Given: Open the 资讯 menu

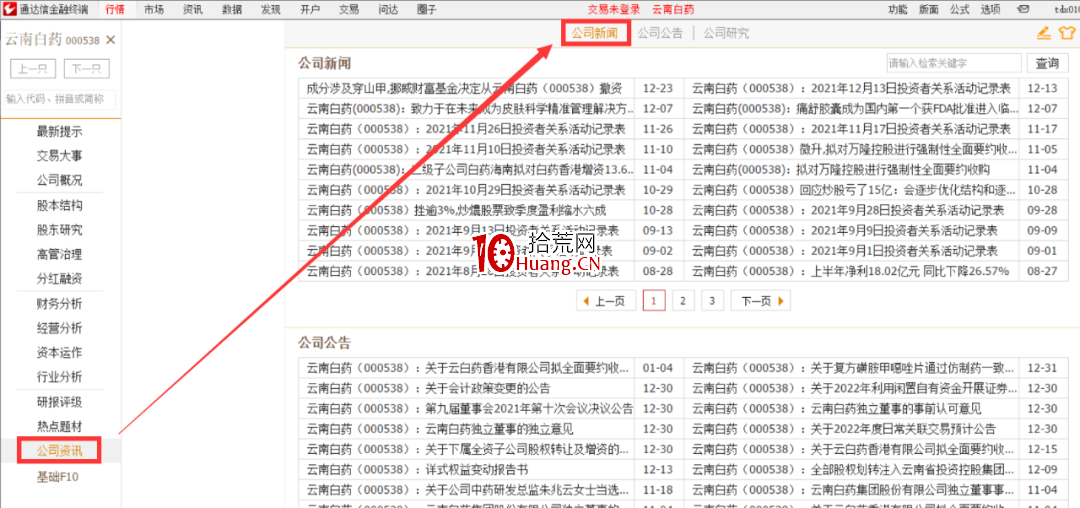Looking at the screenshot, I should point(193,10).
